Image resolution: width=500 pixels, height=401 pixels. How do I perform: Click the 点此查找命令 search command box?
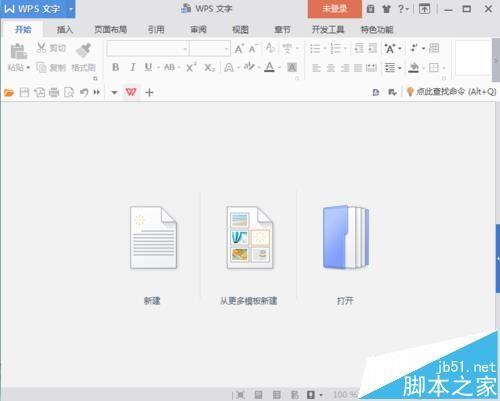[x=451, y=92]
